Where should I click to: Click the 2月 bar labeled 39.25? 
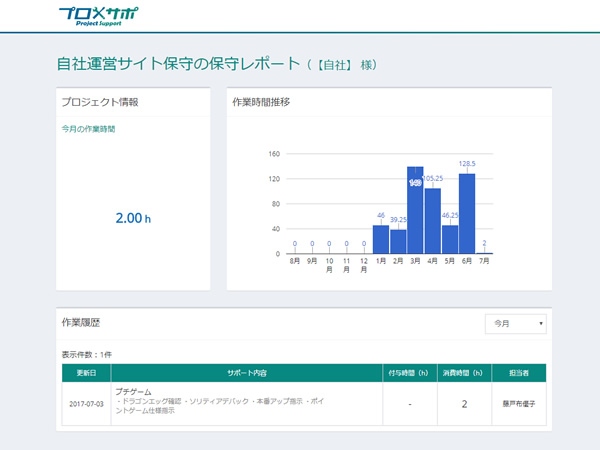pyautogui.click(x=398, y=241)
